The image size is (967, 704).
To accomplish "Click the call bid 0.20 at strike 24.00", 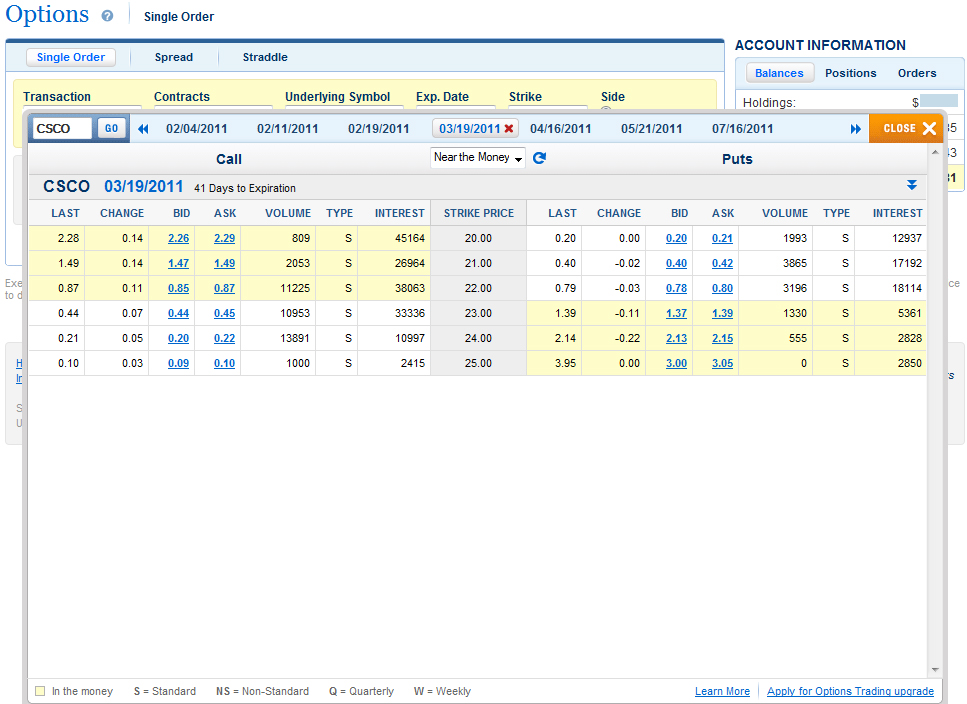I will click(x=178, y=338).
